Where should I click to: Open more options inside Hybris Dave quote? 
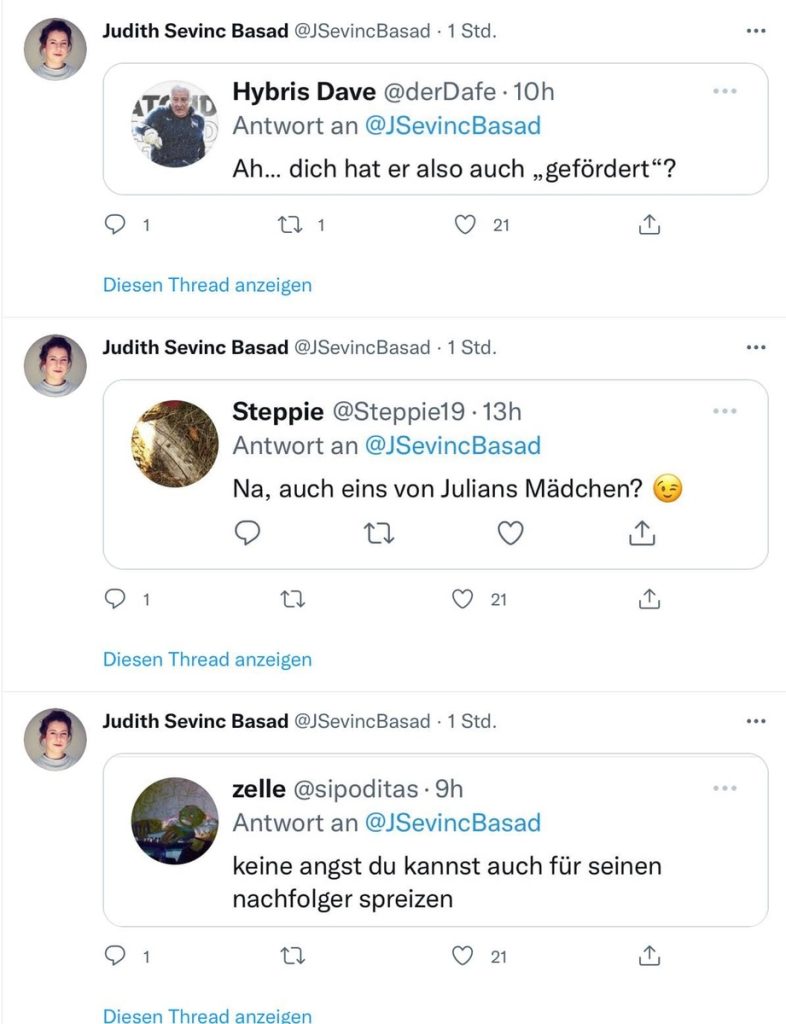click(x=724, y=91)
